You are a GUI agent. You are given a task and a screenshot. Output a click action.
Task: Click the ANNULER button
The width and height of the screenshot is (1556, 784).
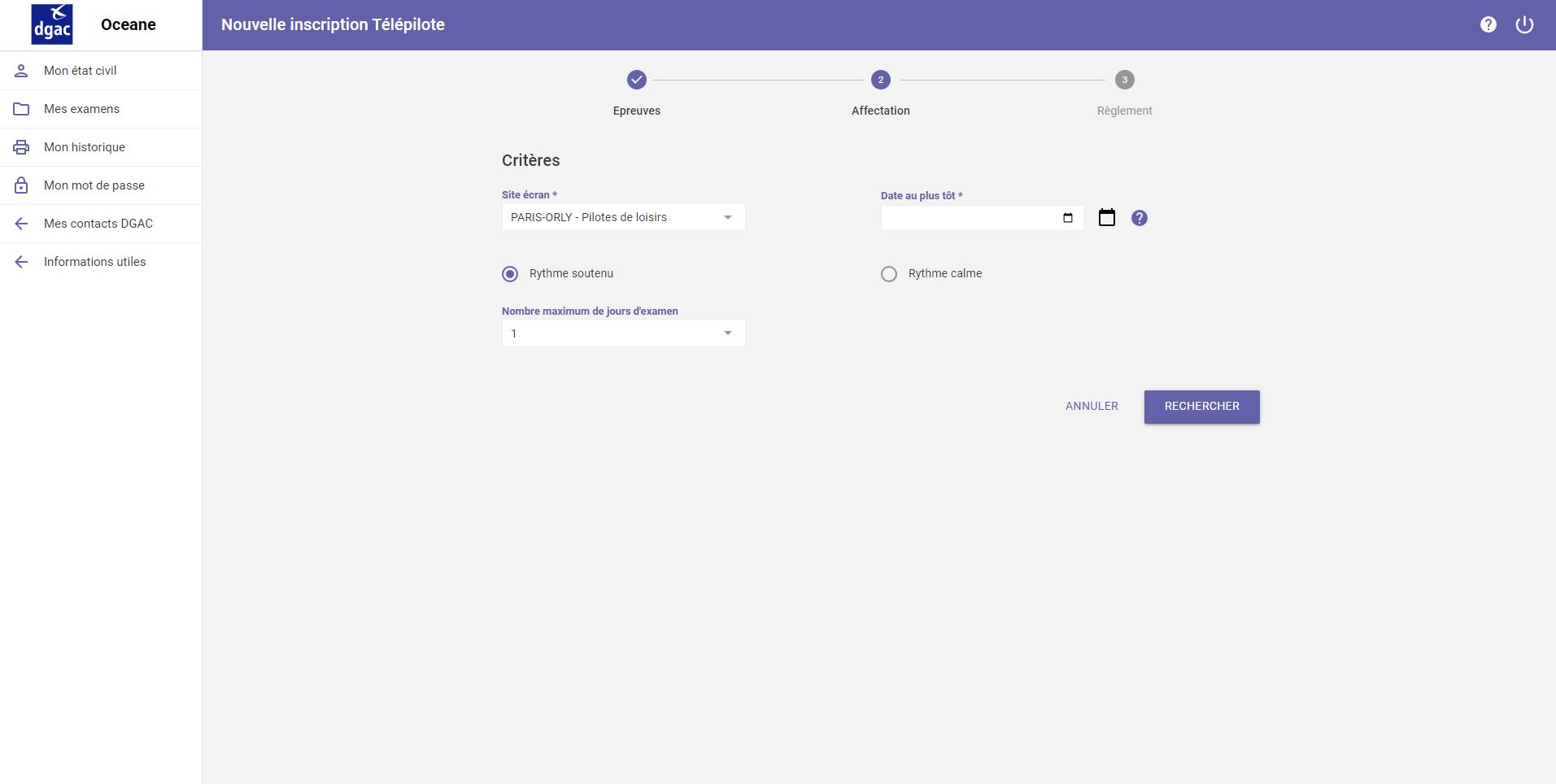pyautogui.click(x=1092, y=406)
